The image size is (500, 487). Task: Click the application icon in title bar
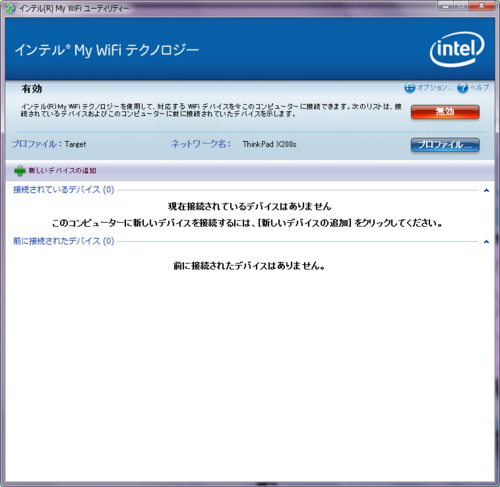(10, 8)
